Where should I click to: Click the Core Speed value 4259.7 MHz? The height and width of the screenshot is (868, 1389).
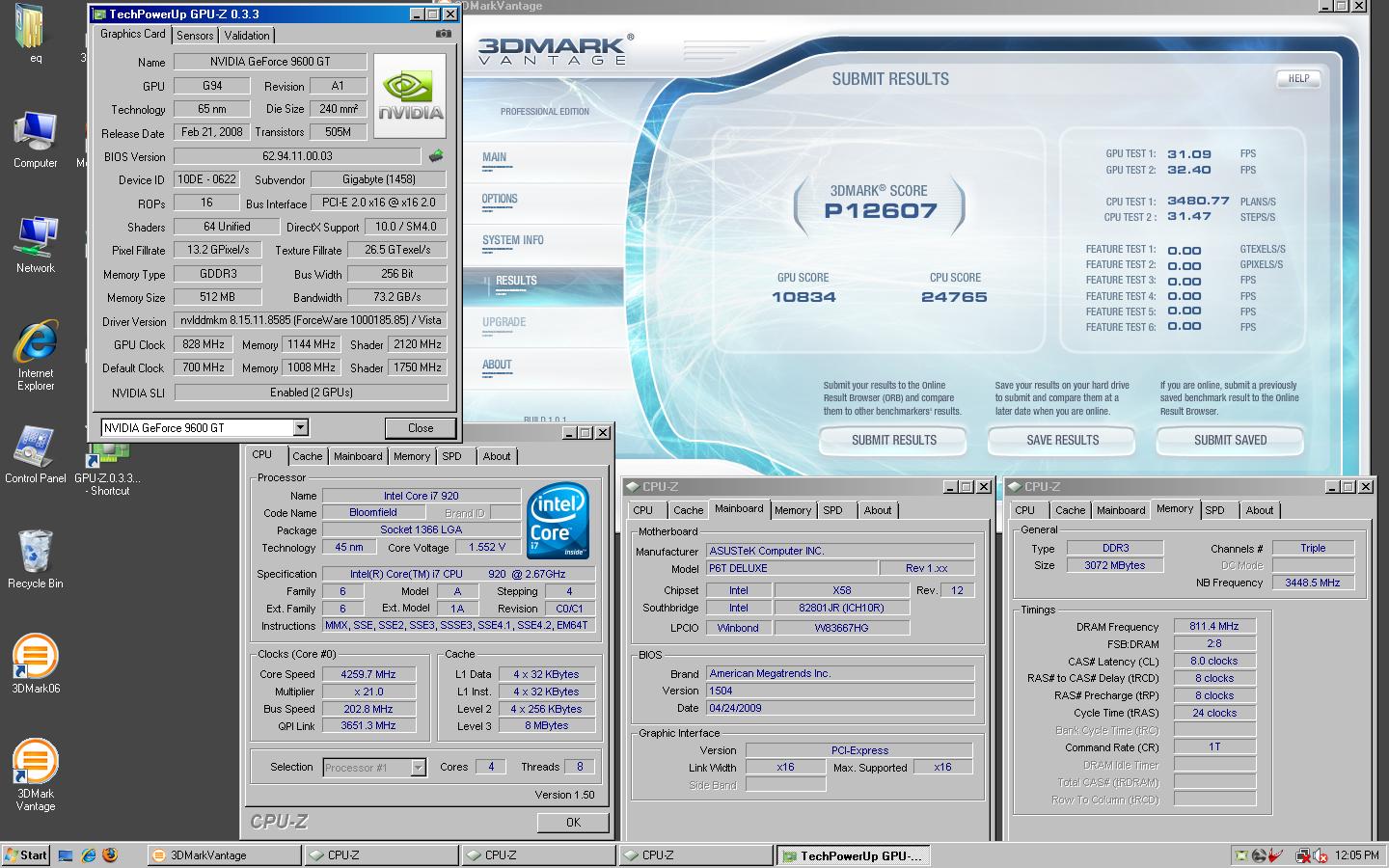click(x=368, y=674)
